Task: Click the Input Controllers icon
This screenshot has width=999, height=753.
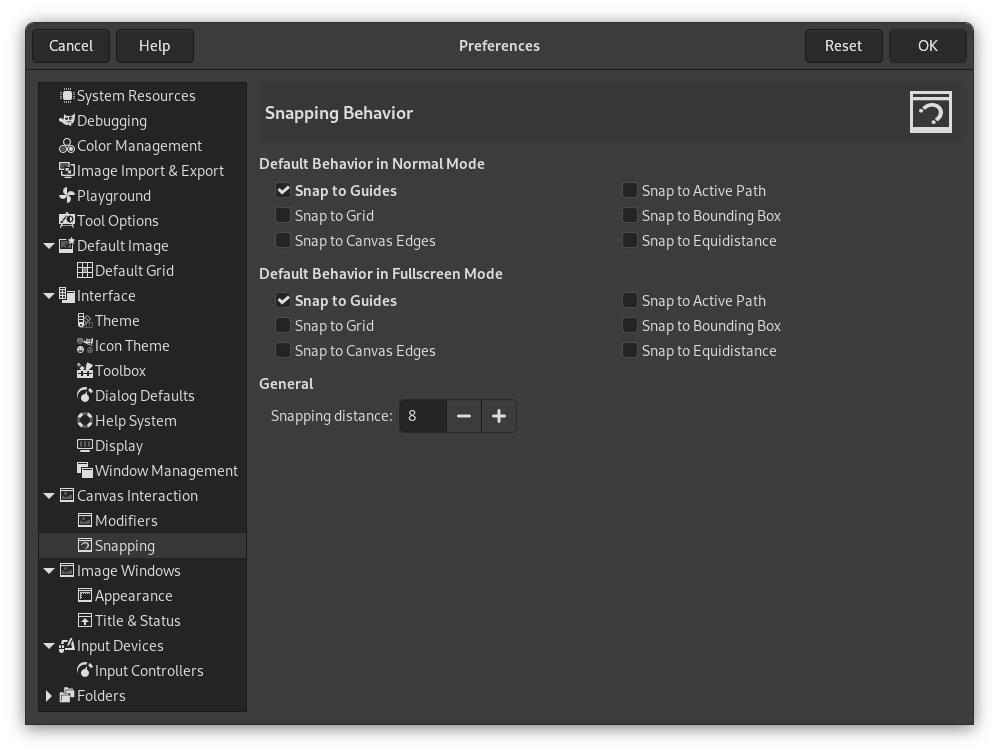Action: coord(83,670)
